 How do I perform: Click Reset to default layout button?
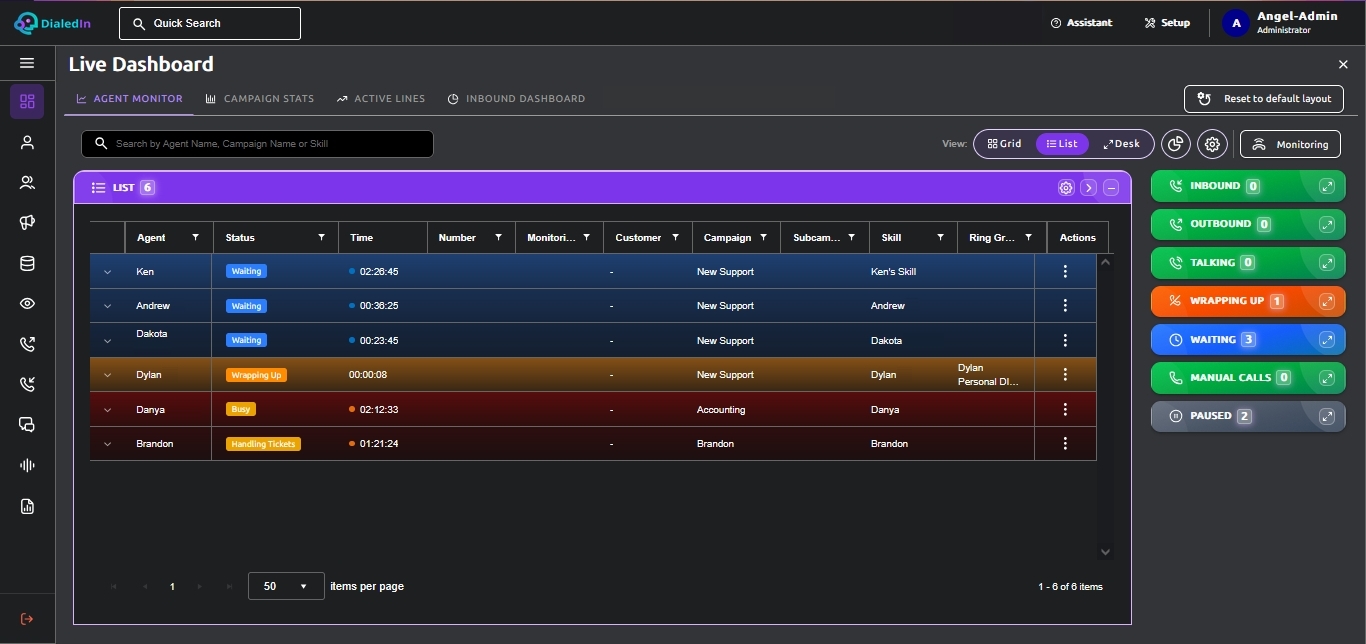1264,99
